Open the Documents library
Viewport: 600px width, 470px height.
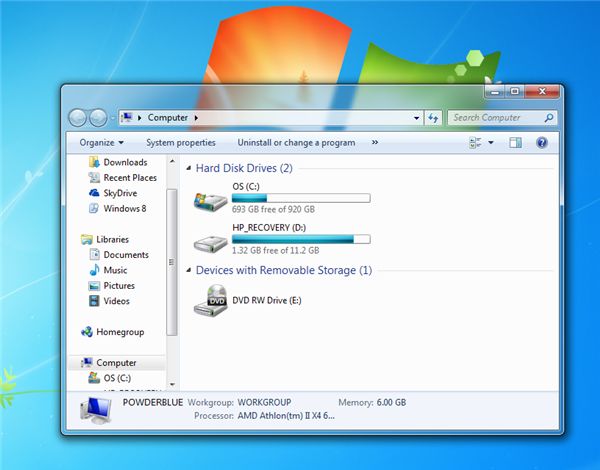[x=126, y=255]
